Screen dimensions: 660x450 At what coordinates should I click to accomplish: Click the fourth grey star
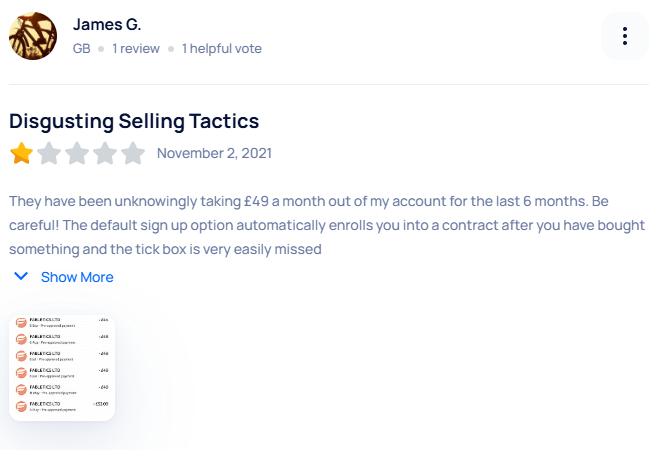[105, 154]
